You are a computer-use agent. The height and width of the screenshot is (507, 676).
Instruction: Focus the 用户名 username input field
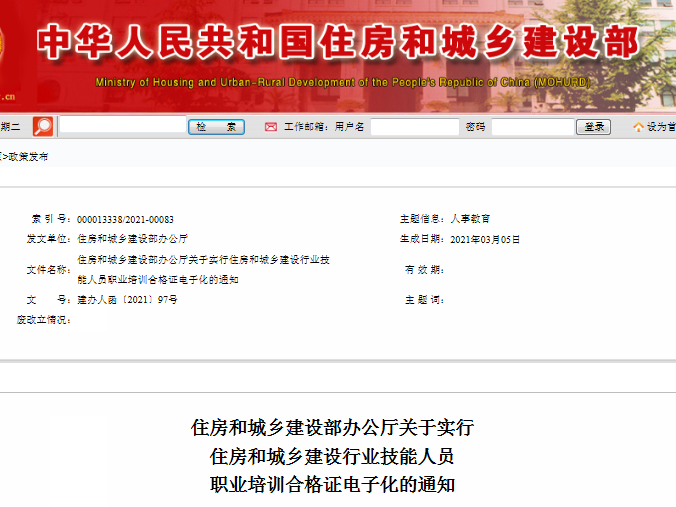[415, 127]
